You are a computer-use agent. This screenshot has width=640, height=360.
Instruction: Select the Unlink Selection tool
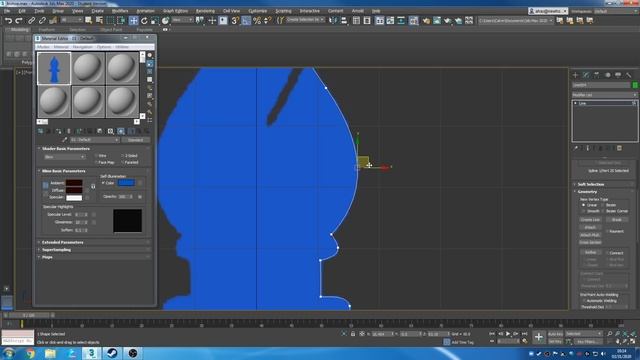click(42, 20)
